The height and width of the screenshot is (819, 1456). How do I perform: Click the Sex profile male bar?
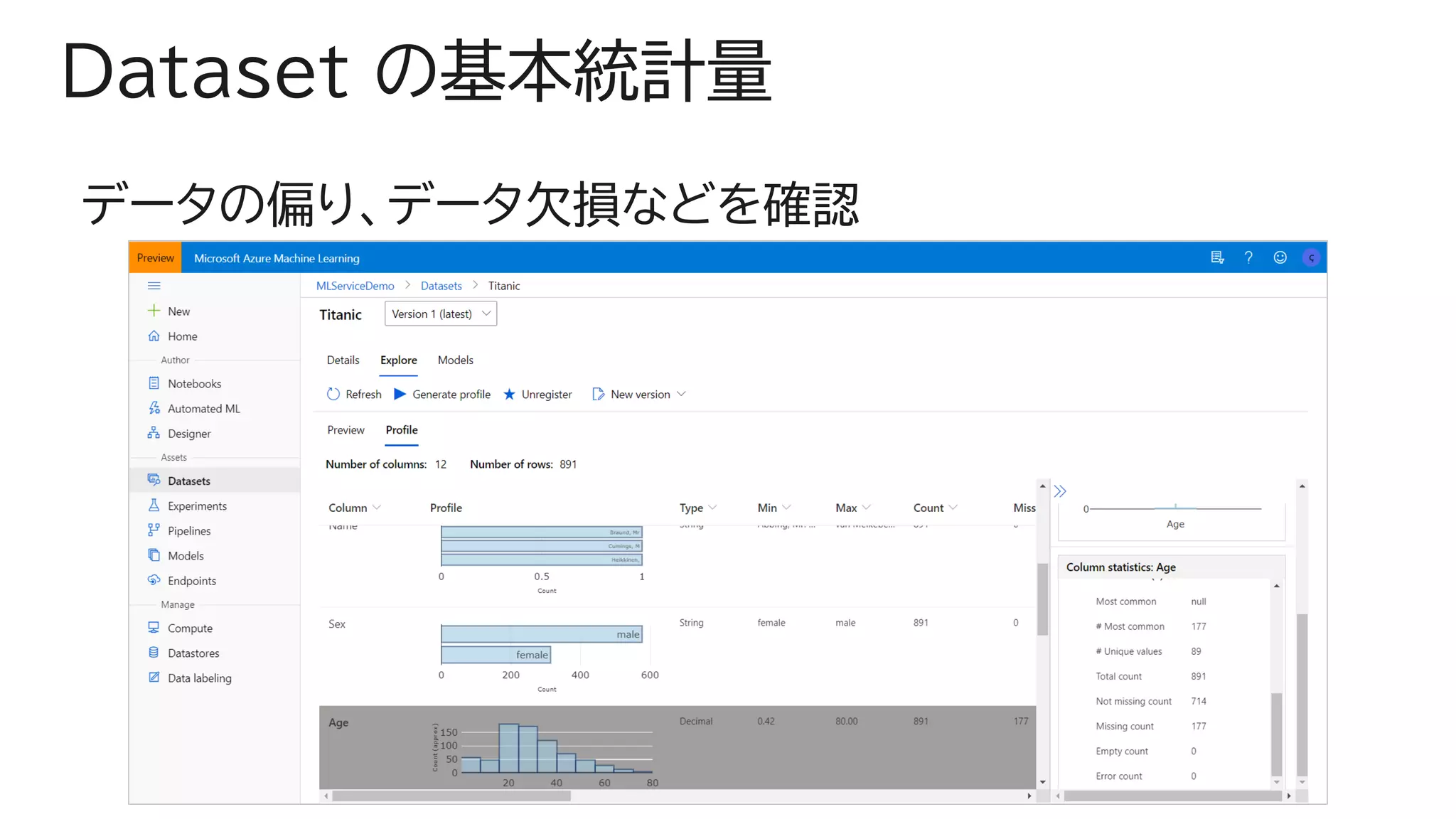tap(542, 633)
